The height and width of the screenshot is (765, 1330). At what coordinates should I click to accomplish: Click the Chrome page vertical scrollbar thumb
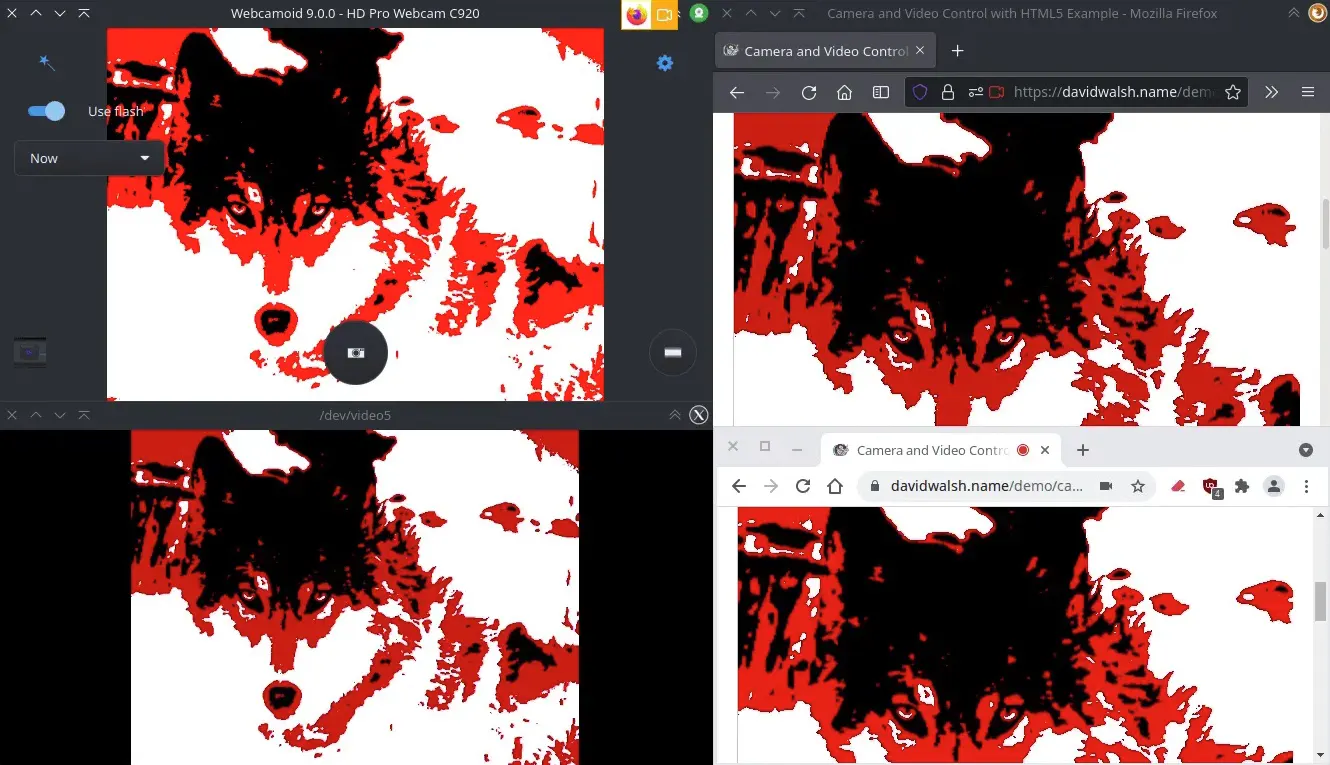(1321, 601)
